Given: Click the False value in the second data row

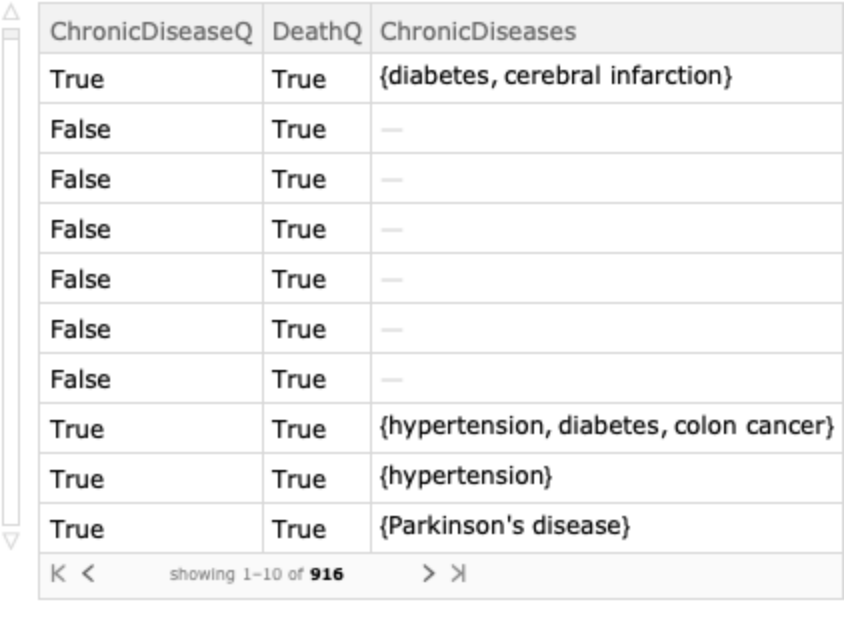Looking at the screenshot, I should click(x=81, y=129).
